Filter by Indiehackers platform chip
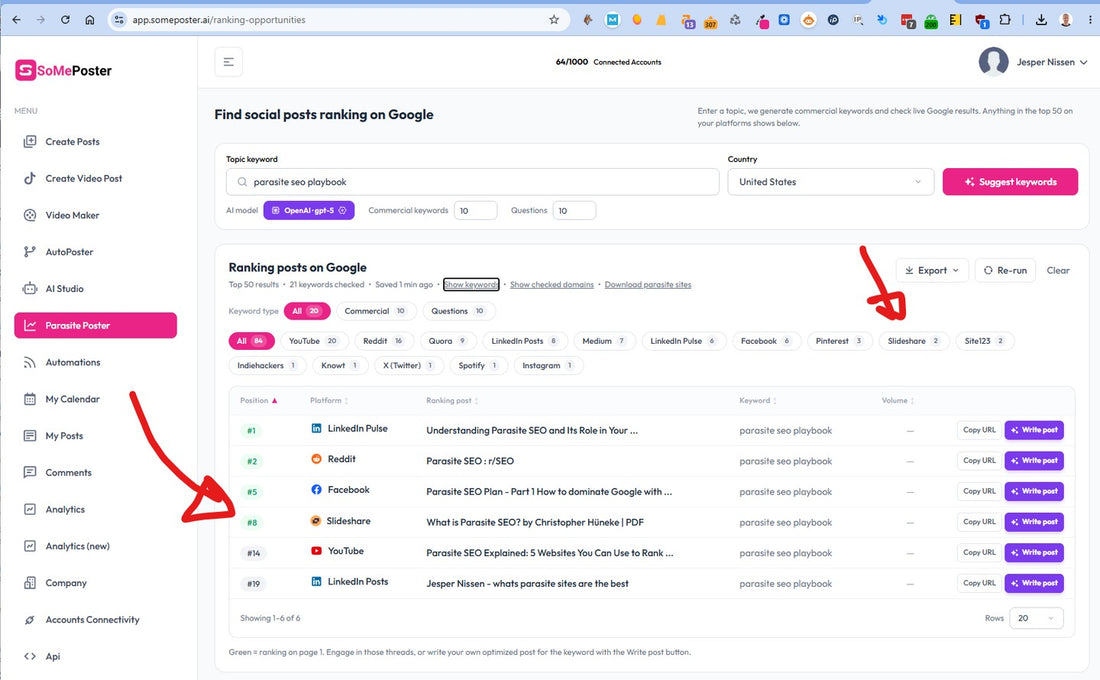Screen dimensions: 1100x680 point(267,366)
